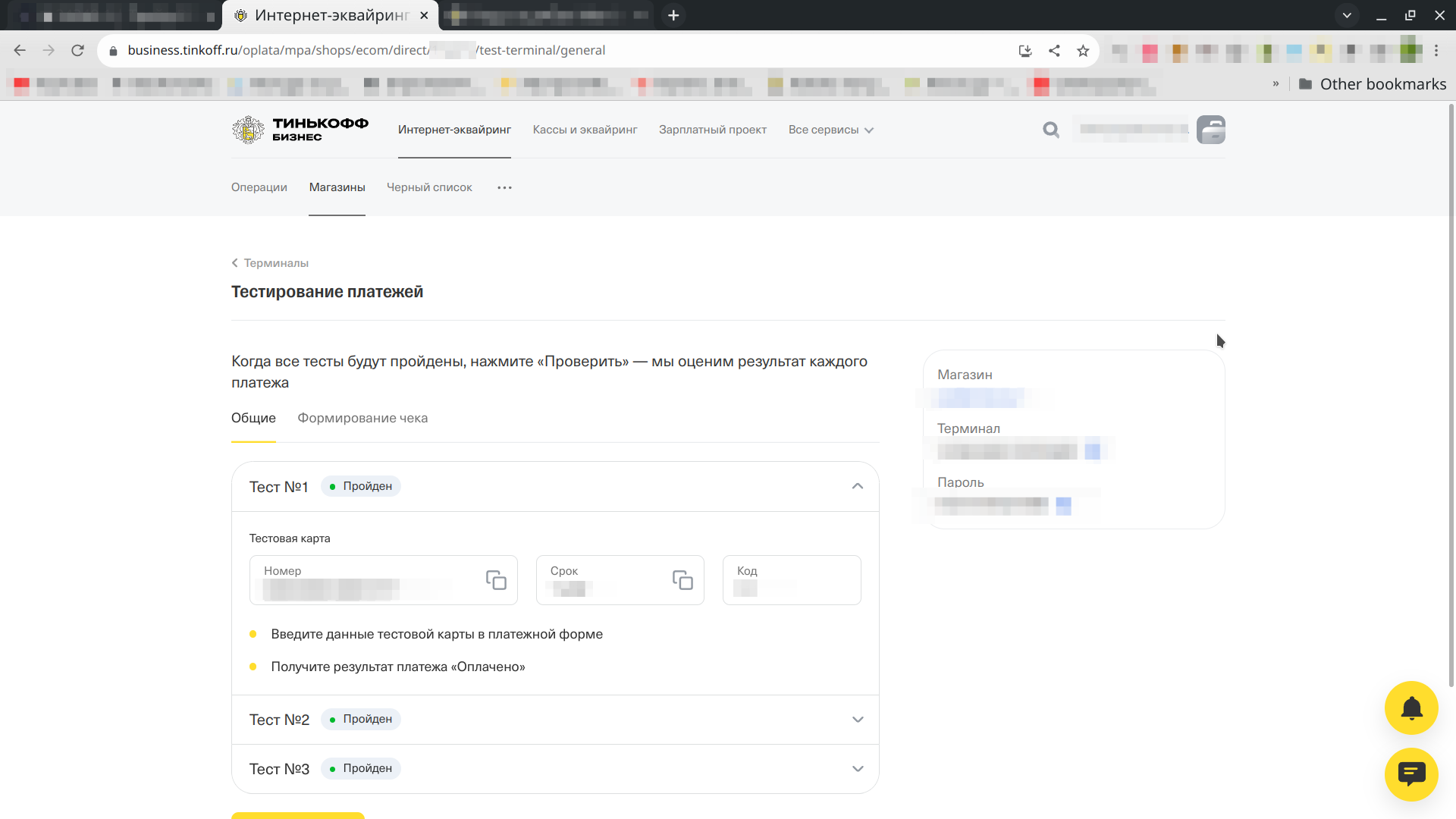Show more submenu items via ellipsis
1456x819 pixels.
coord(504,187)
